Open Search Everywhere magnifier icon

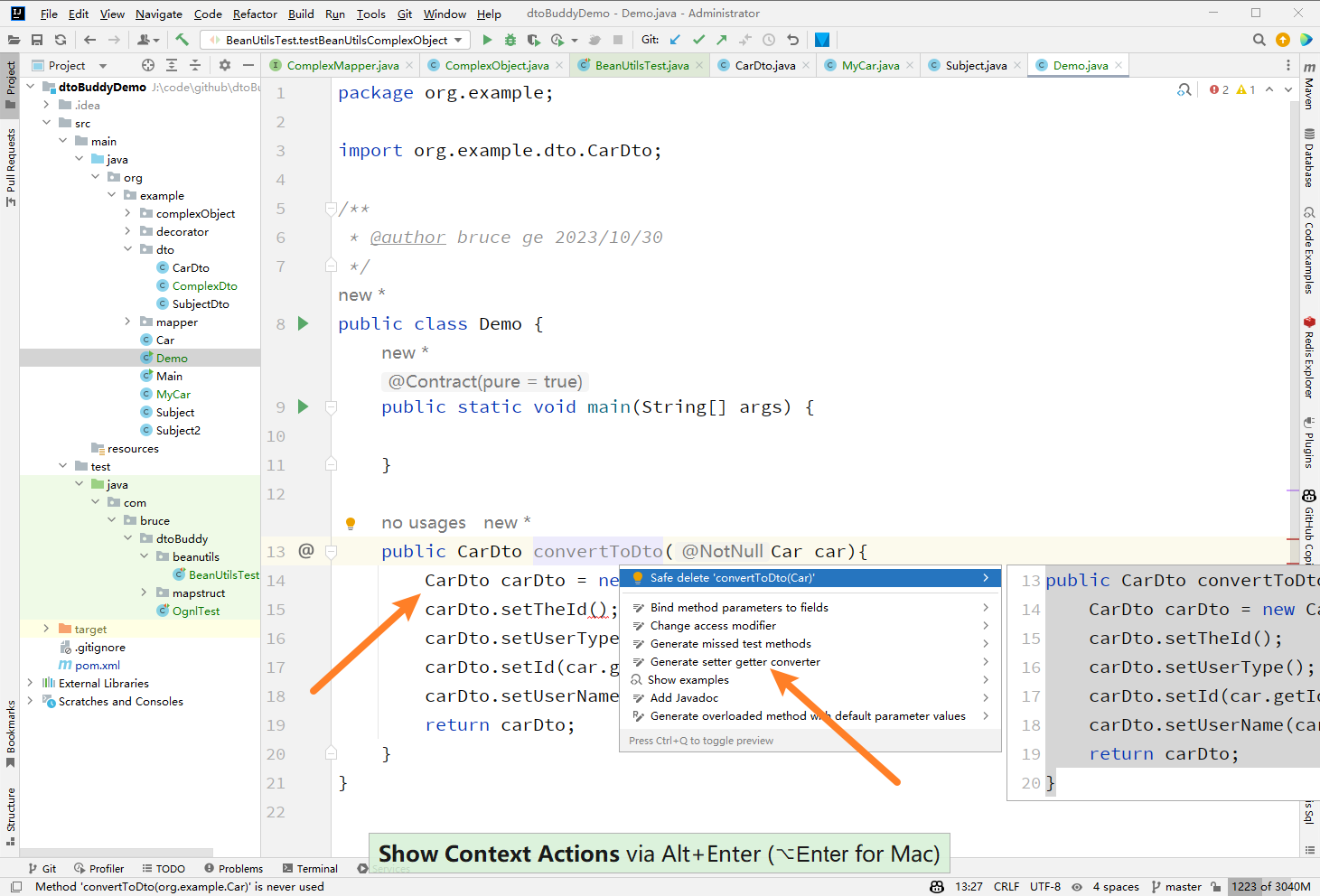[1259, 40]
